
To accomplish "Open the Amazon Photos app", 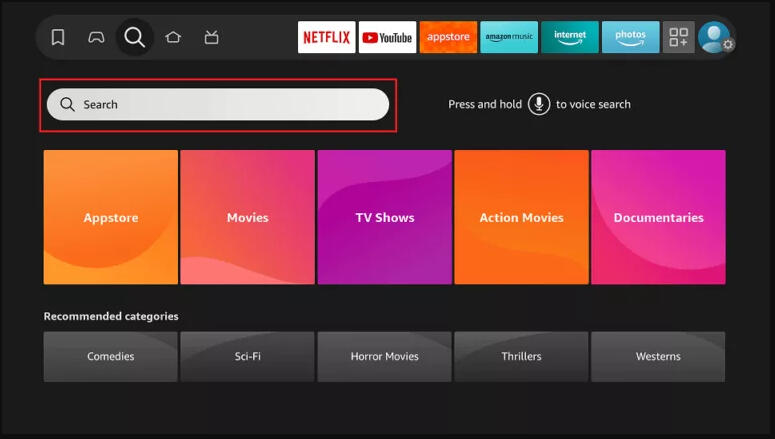I will 630,38.
